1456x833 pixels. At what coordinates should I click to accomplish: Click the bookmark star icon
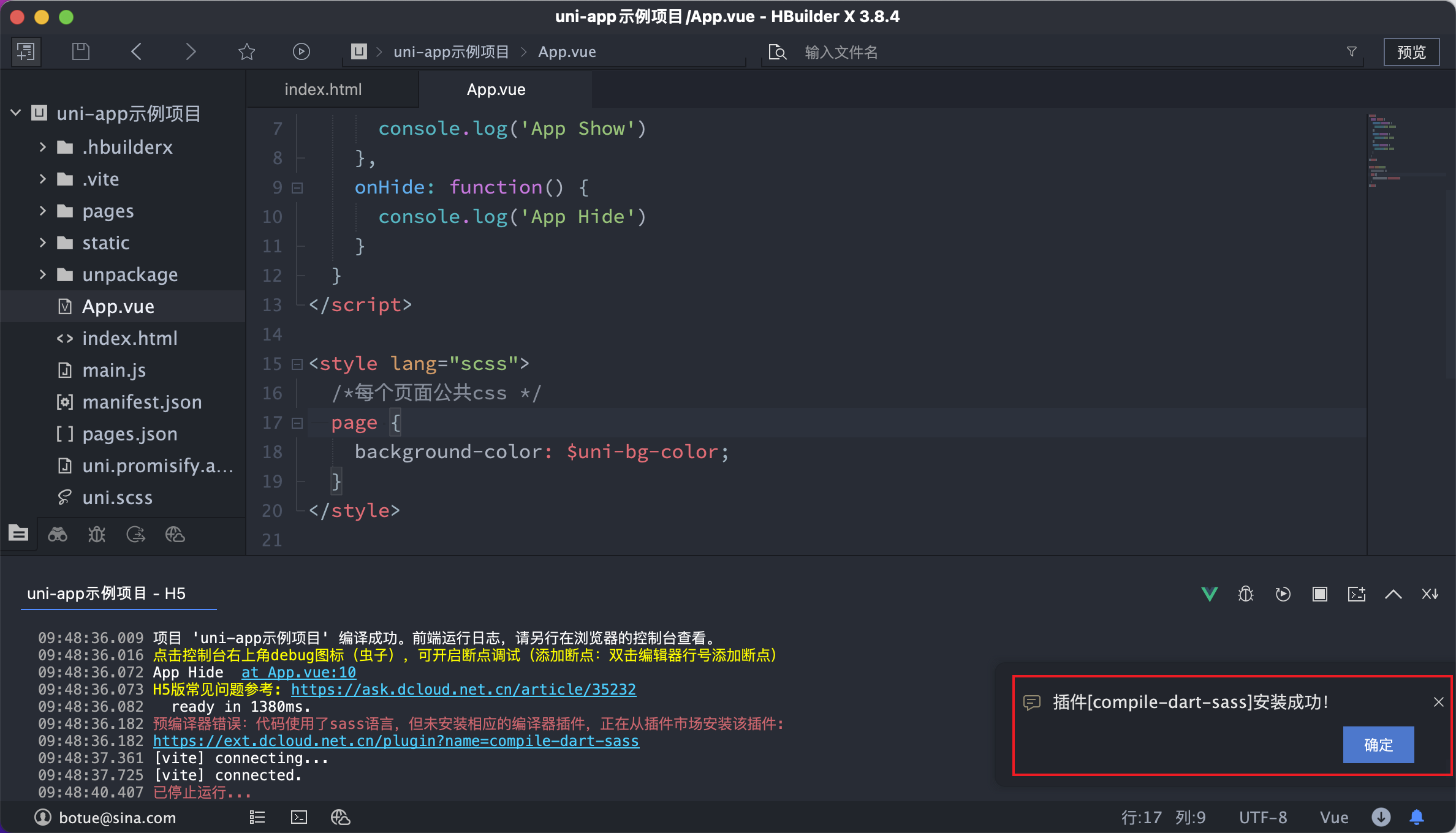(246, 51)
